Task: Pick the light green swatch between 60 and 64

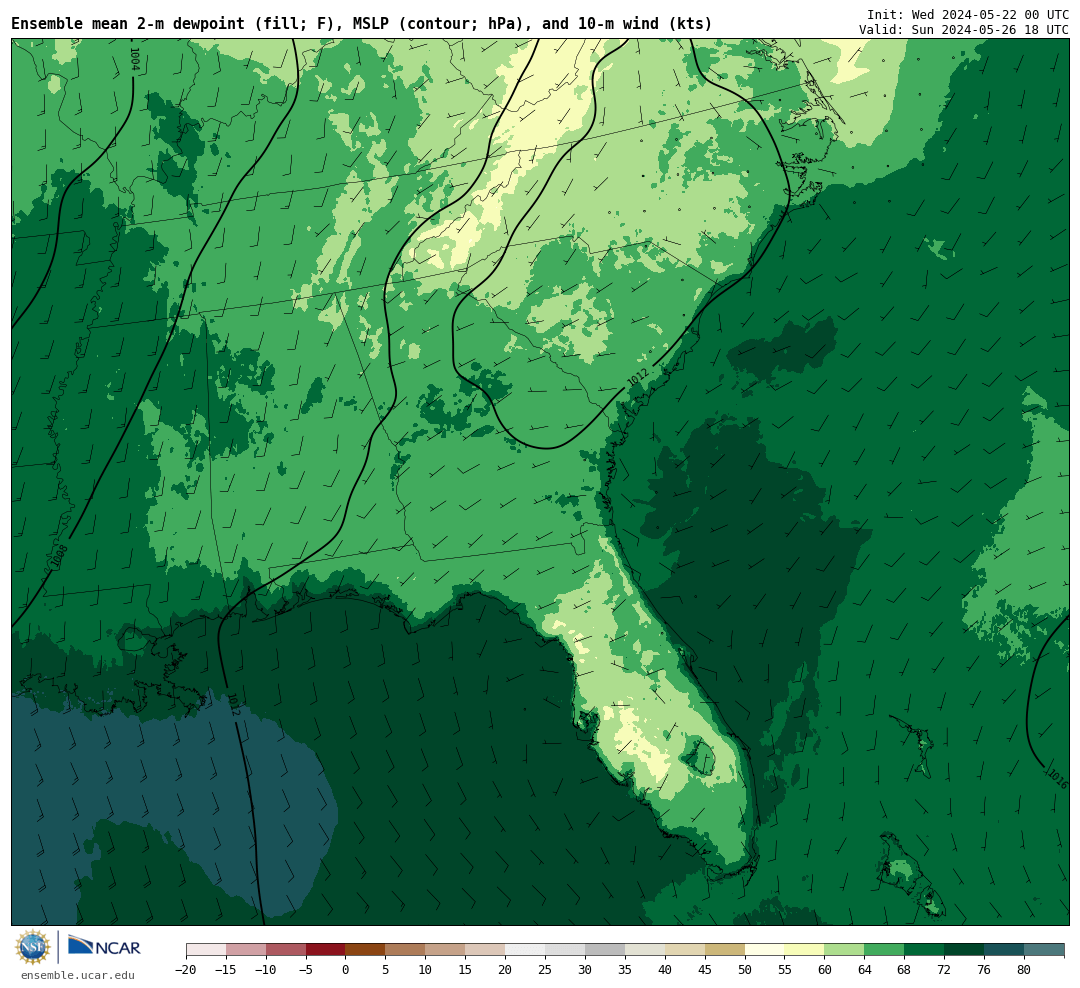Action: coord(844,950)
